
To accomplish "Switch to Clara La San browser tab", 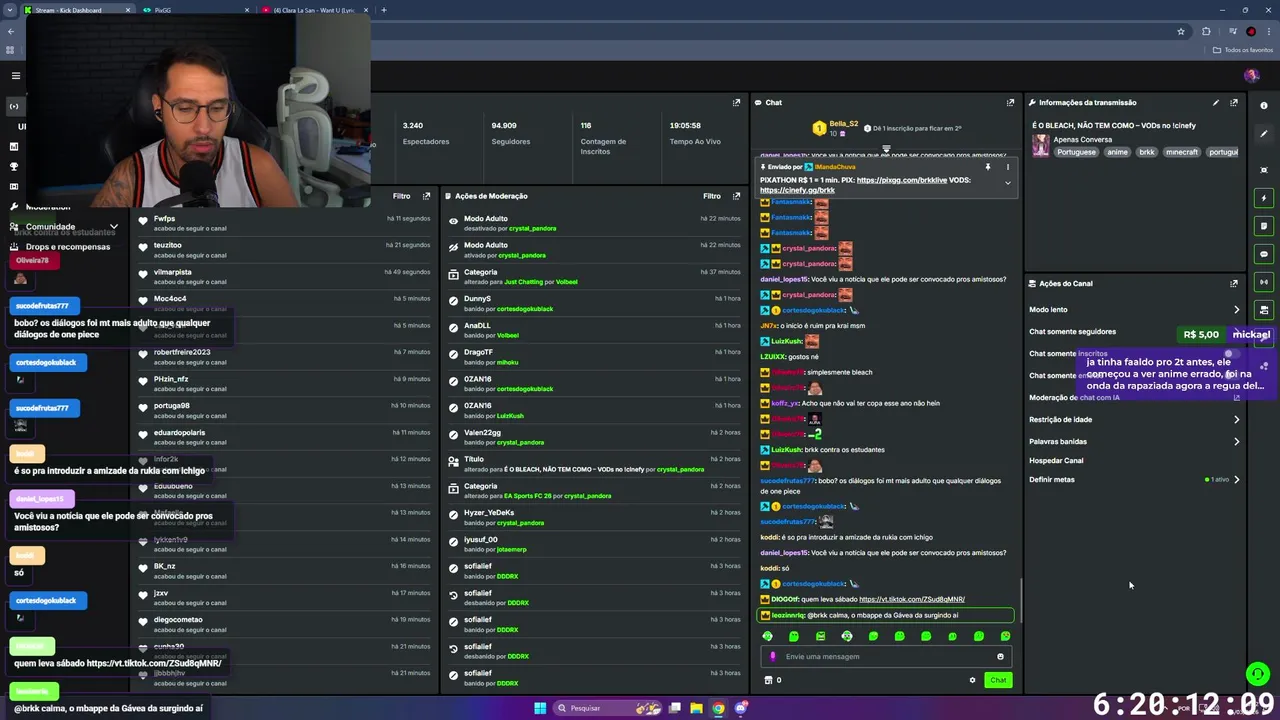I will (x=313, y=10).
